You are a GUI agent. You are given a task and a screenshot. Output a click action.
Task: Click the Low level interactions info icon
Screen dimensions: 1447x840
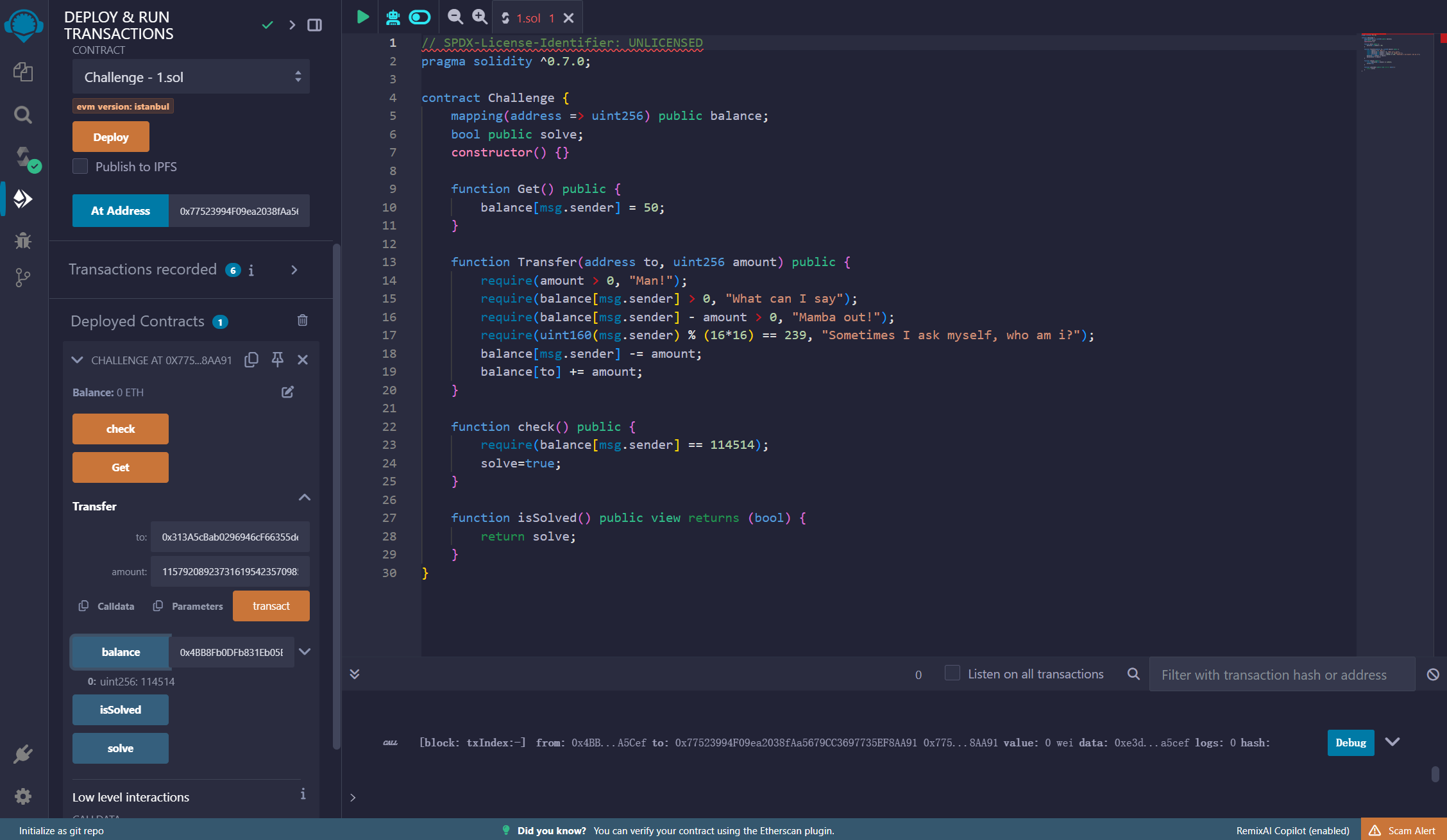[x=303, y=794]
